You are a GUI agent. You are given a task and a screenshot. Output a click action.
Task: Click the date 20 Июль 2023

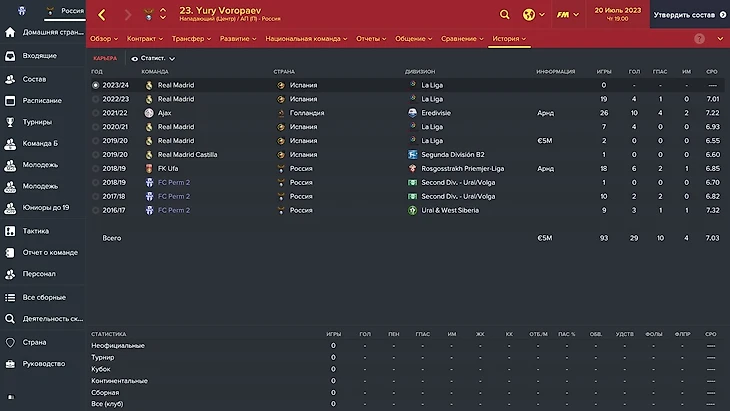coord(620,9)
